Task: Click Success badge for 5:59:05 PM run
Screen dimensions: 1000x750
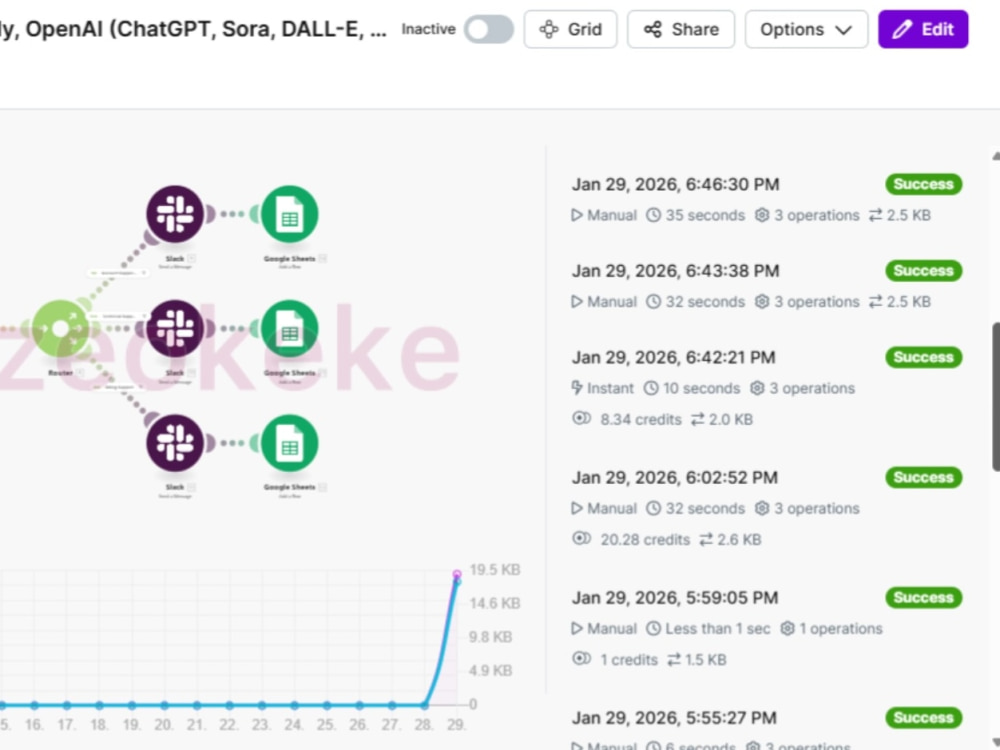Action: [923, 598]
